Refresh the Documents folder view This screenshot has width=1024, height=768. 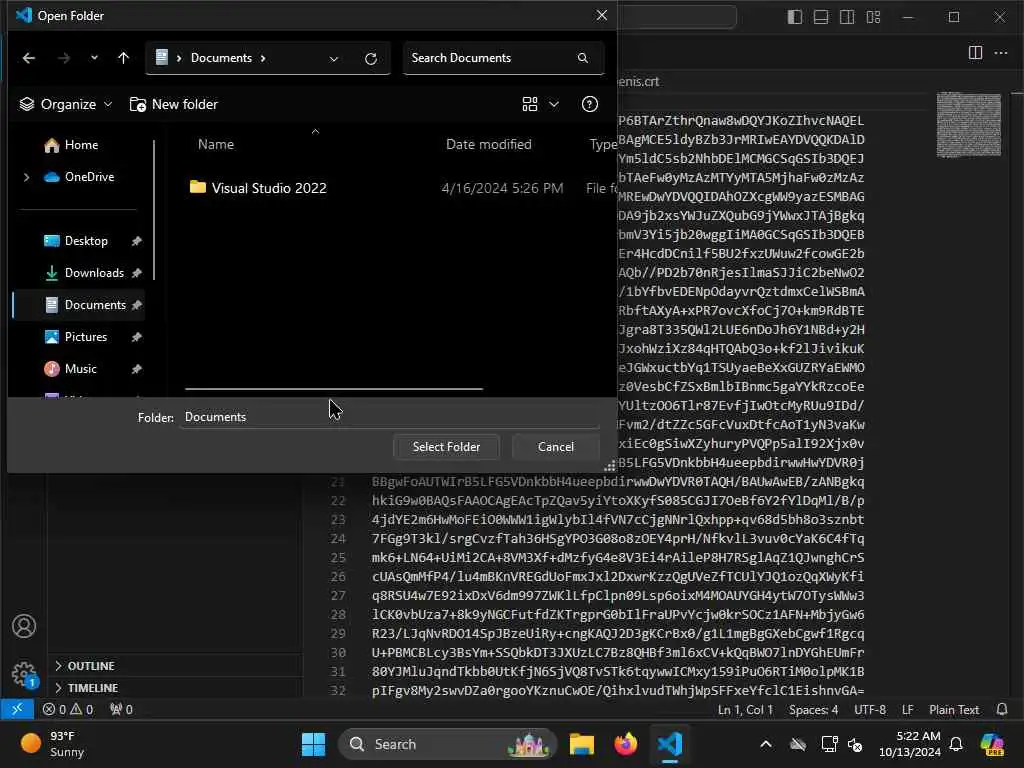coord(371,59)
